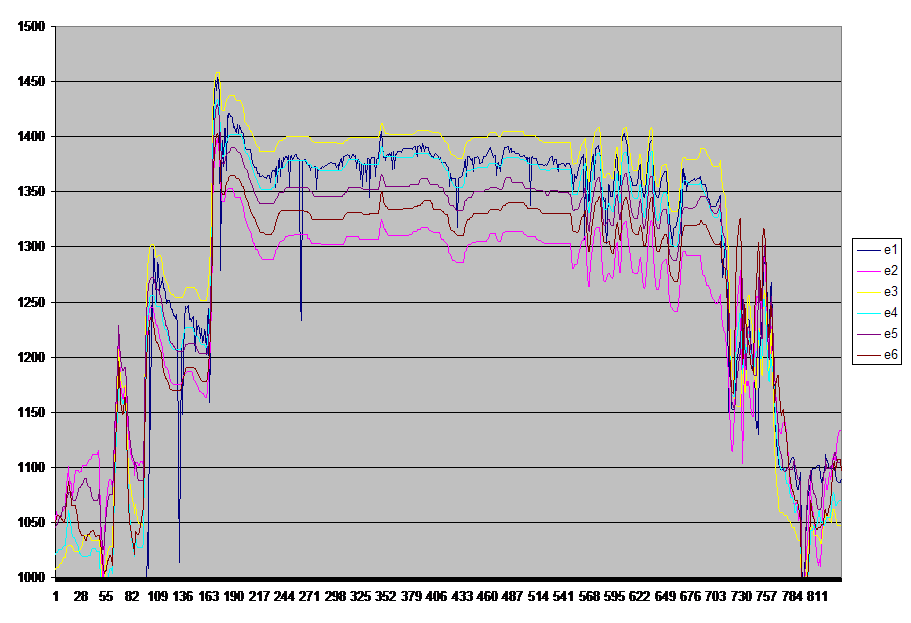The height and width of the screenshot is (623, 911).
Task: Select the e1 legend label
Action: point(889,249)
